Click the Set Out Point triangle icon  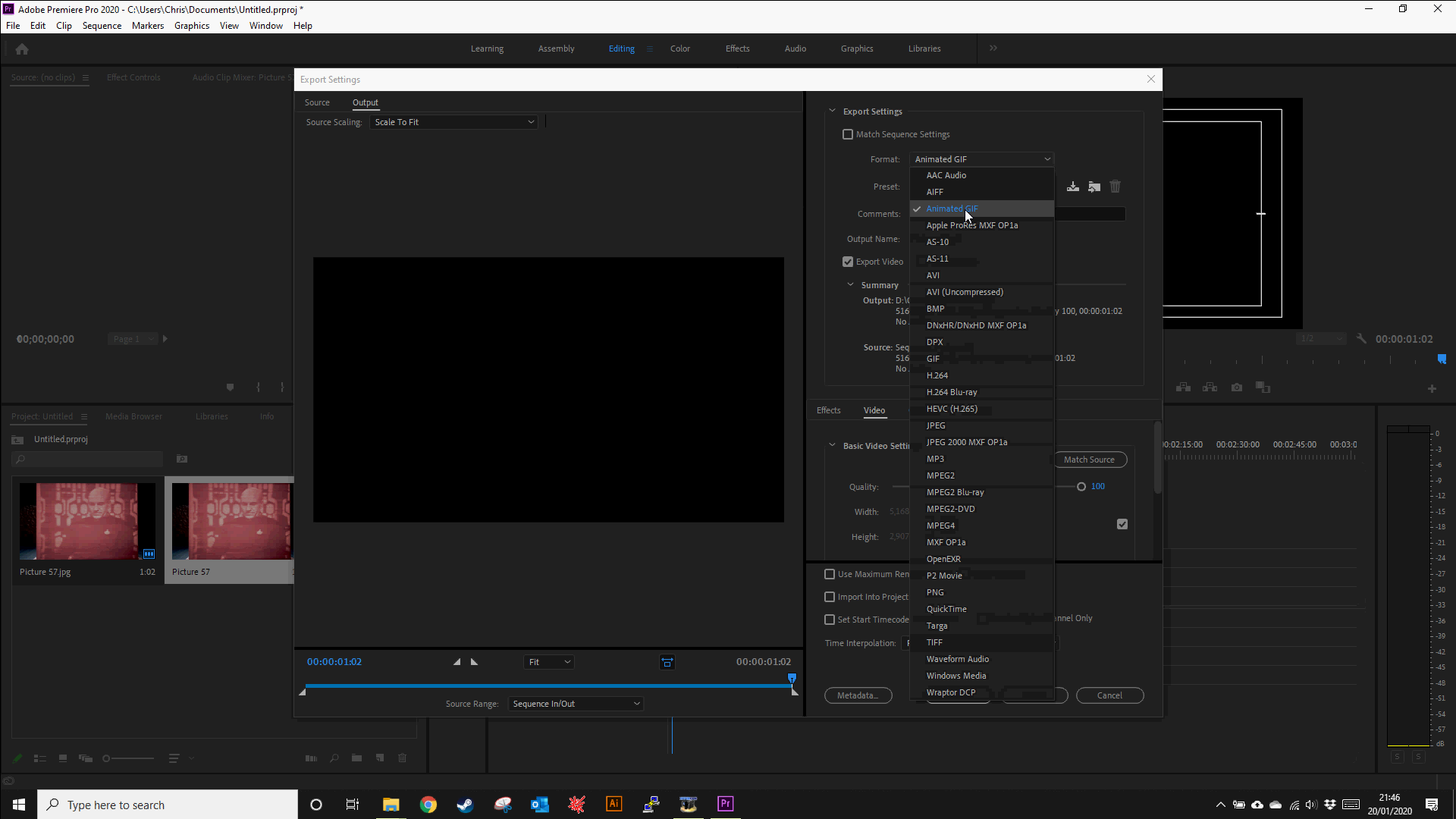click(x=475, y=662)
